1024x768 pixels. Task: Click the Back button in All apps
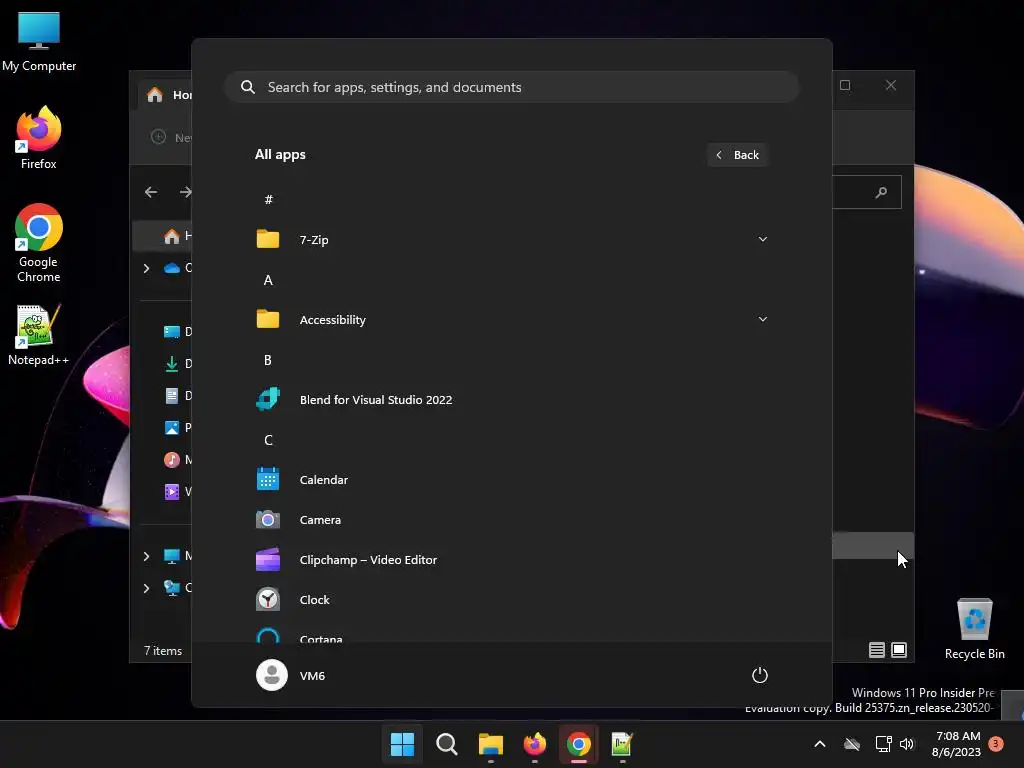point(737,155)
